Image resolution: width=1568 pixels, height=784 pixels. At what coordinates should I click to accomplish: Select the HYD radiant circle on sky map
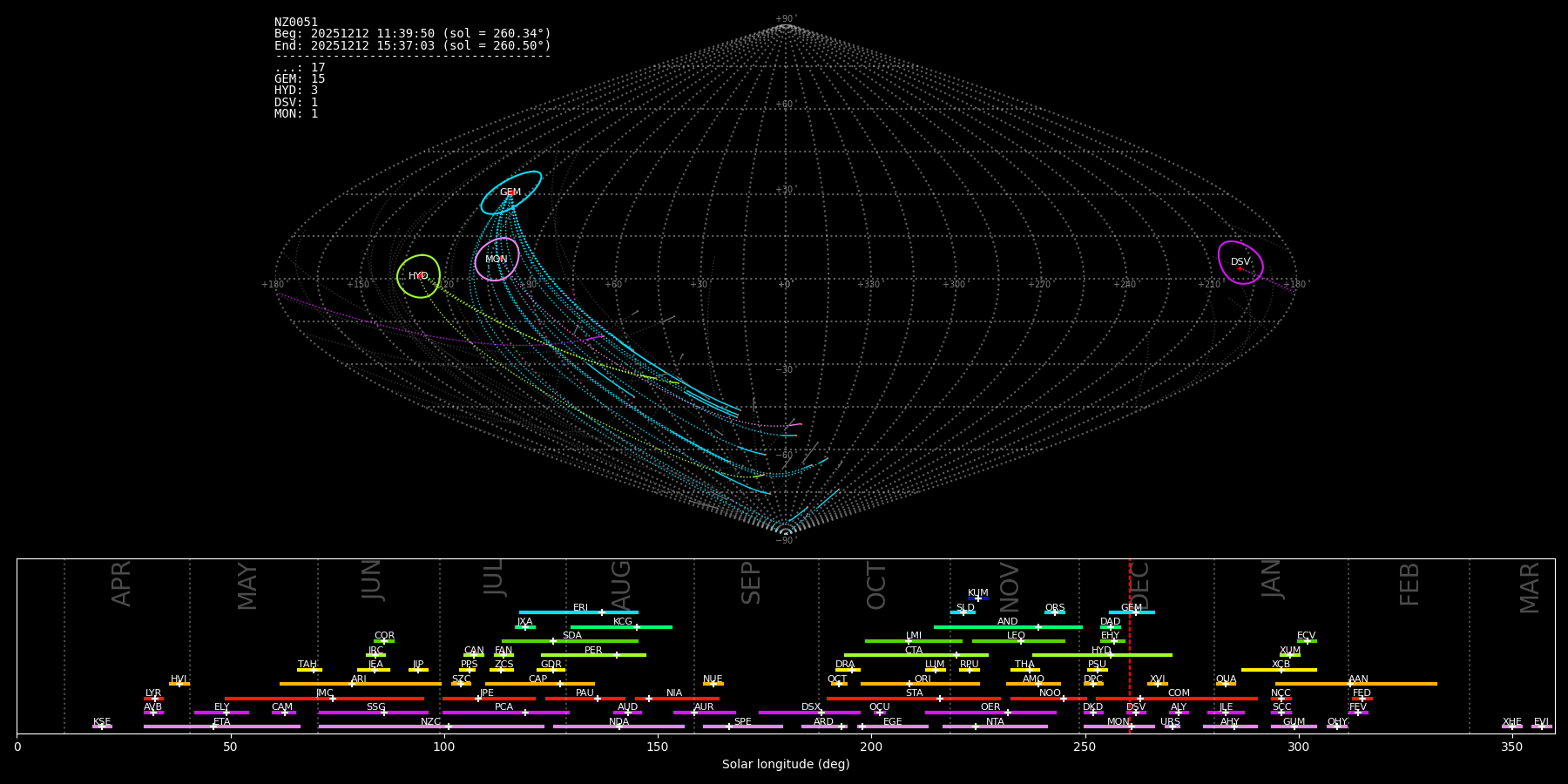[419, 276]
